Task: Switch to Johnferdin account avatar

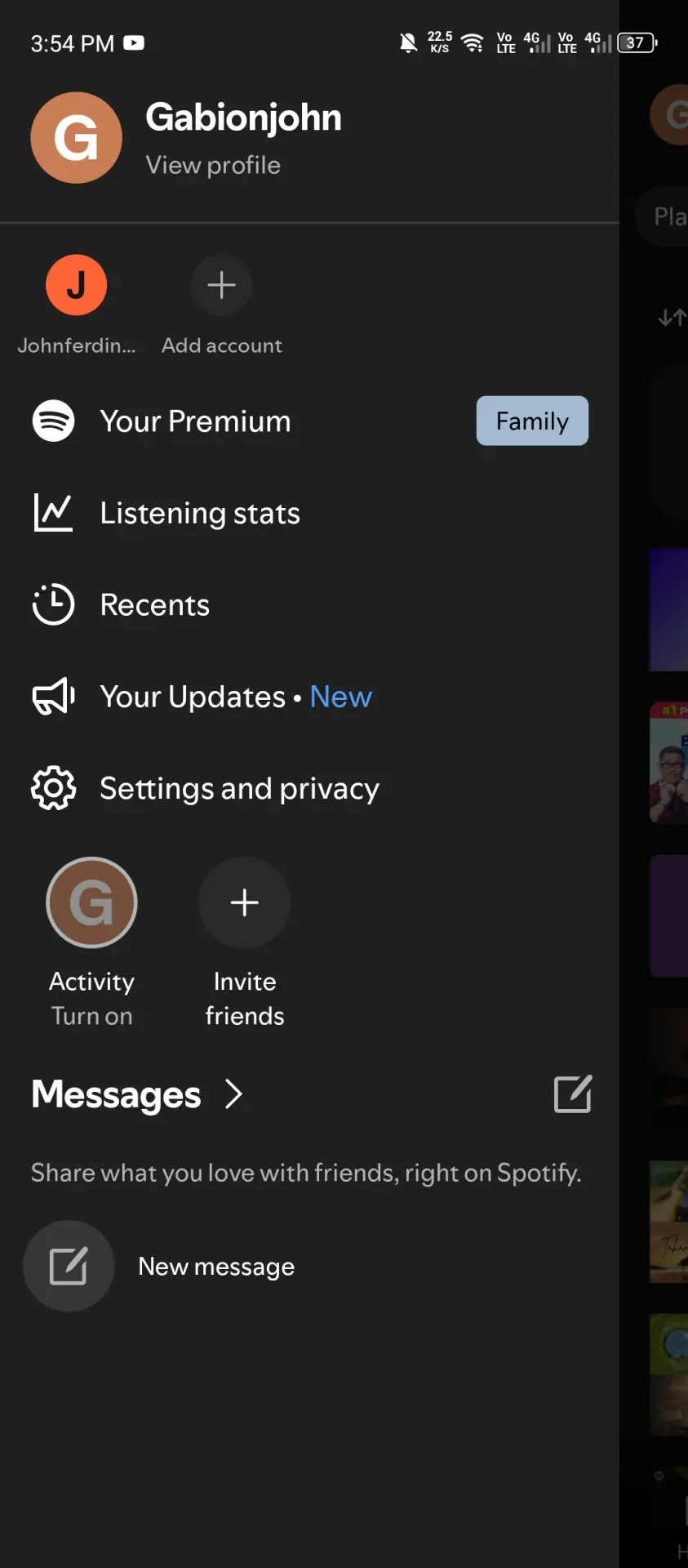Action: [77, 285]
